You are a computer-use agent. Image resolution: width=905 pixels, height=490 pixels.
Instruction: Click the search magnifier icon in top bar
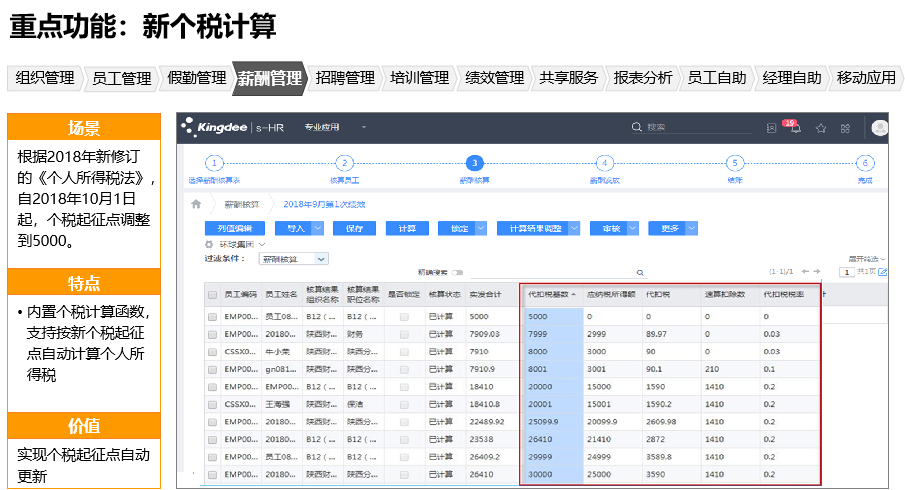pyautogui.click(x=637, y=127)
